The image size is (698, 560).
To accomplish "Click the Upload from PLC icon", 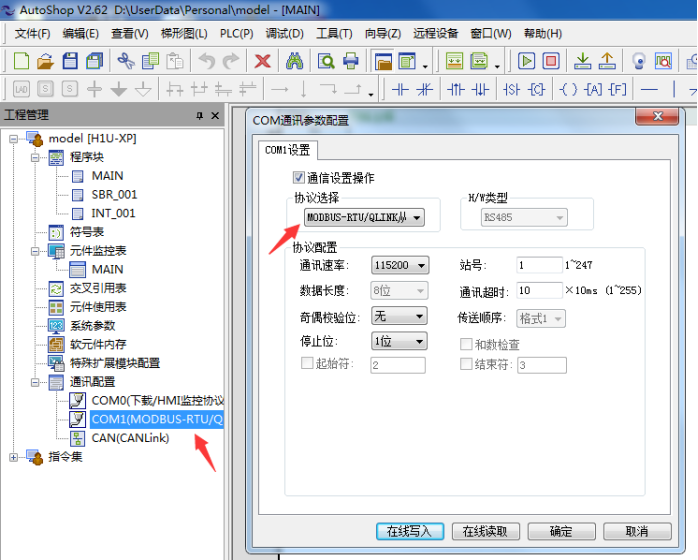I will 606,61.
